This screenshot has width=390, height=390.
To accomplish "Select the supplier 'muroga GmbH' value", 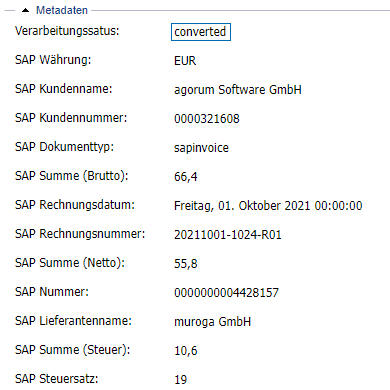I will coord(212,322).
